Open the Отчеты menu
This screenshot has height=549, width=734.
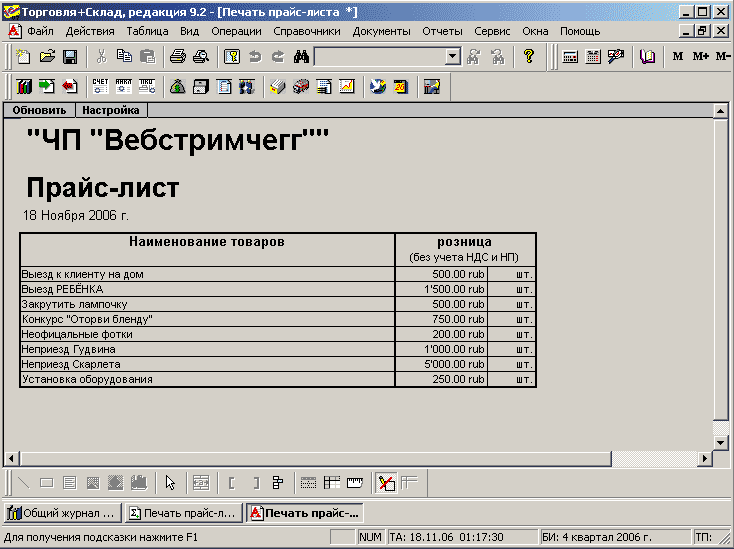442,31
